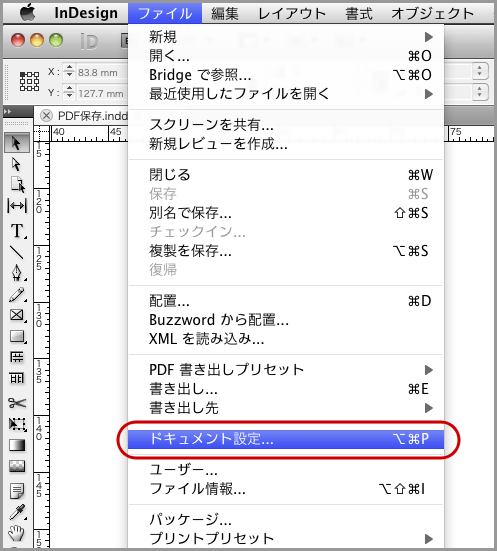497x551 pixels.
Task: Choose パッケージ... menu item
Action: [x=286, y=519]
